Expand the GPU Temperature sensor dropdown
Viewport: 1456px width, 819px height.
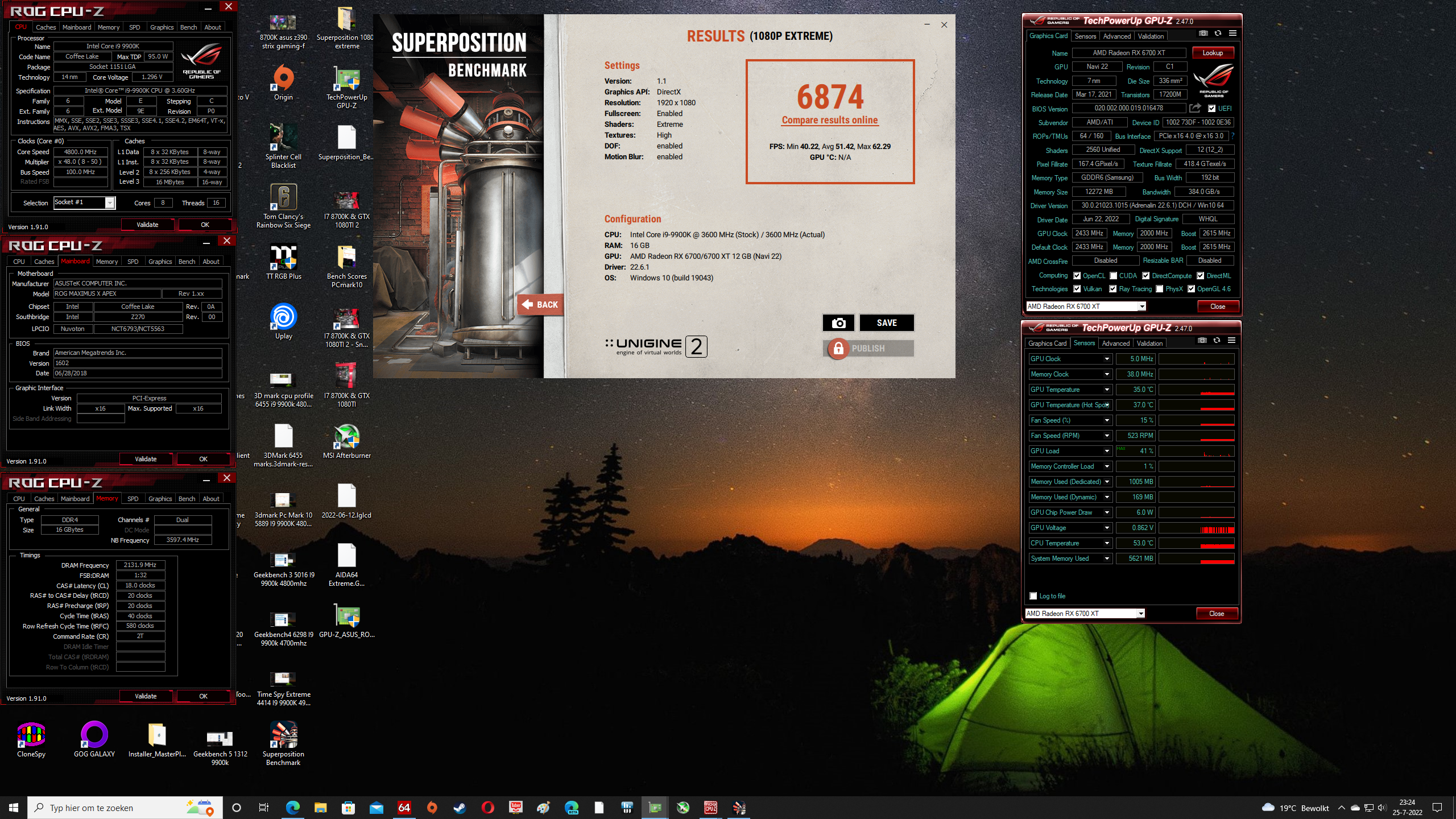coord(1107,390)
